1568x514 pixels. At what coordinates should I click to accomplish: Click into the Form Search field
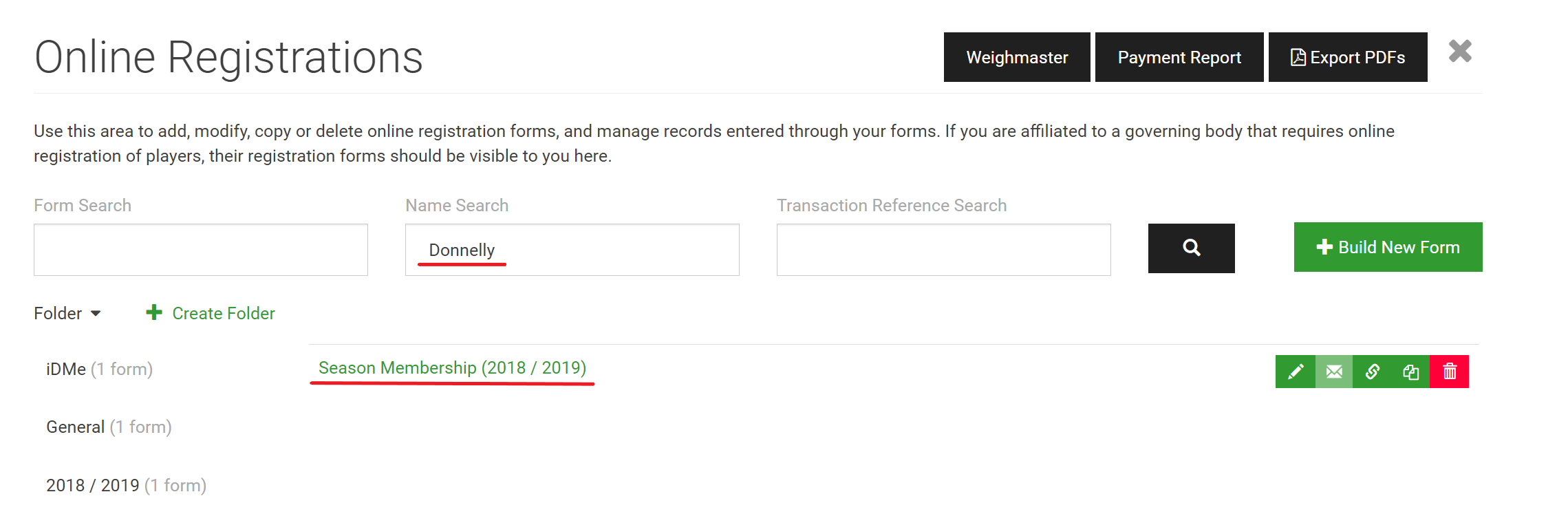coord(201,250)
